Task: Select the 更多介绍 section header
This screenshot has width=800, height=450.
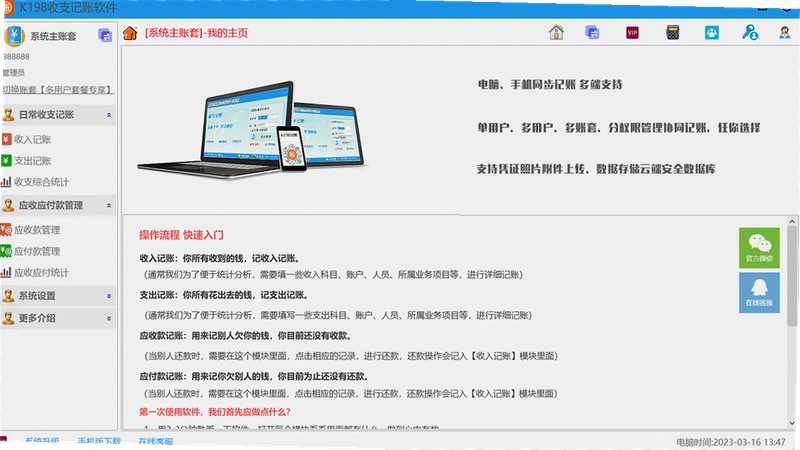Action: tap(58, 318)
